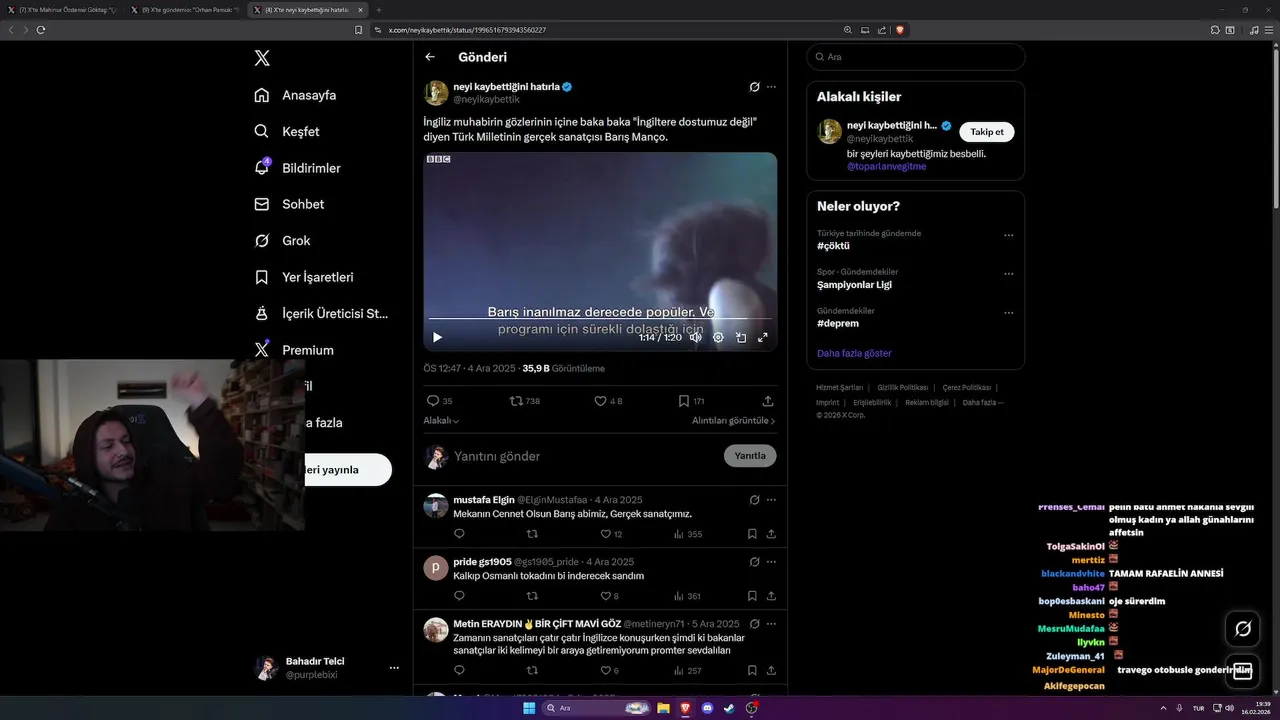Viewport: 1280px width, 720px height.
Task: Like pride gs1905's reply
Action: coord(608,596)
